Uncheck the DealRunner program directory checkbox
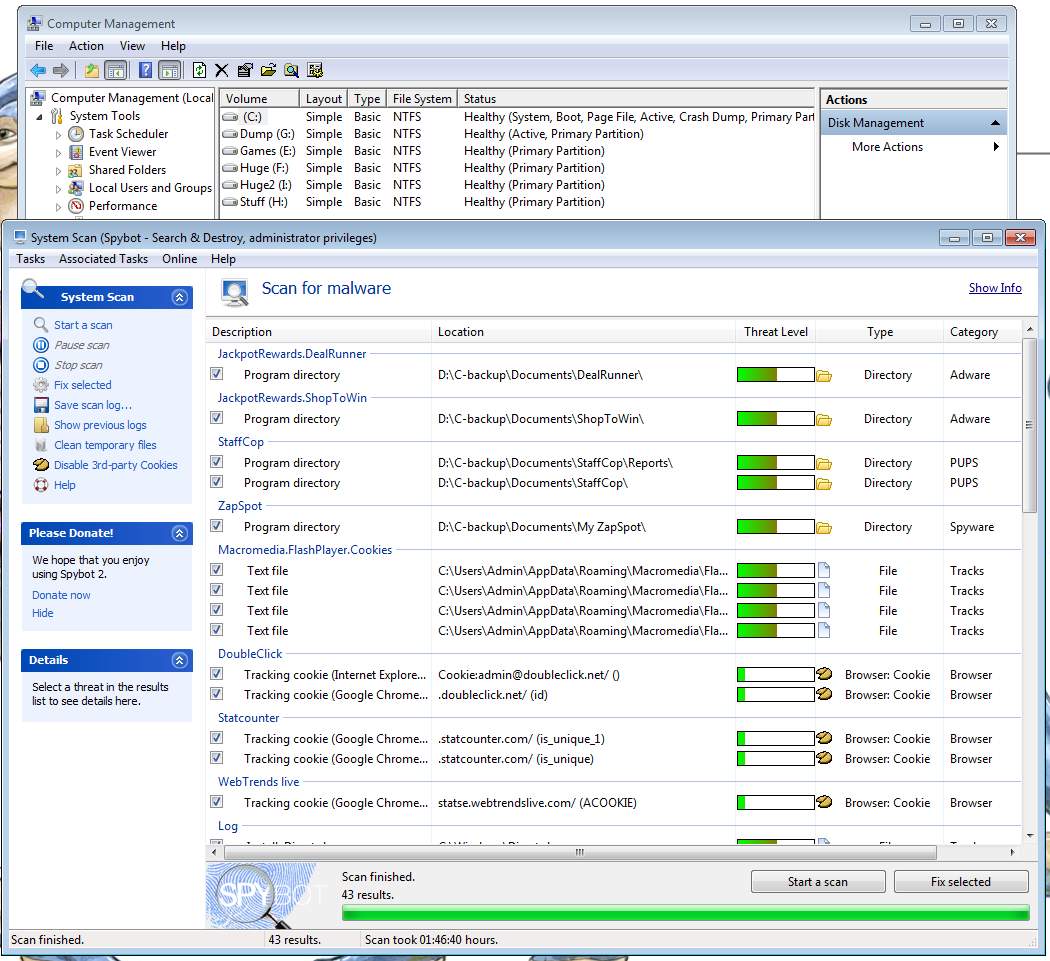 [x=216, y=374]
